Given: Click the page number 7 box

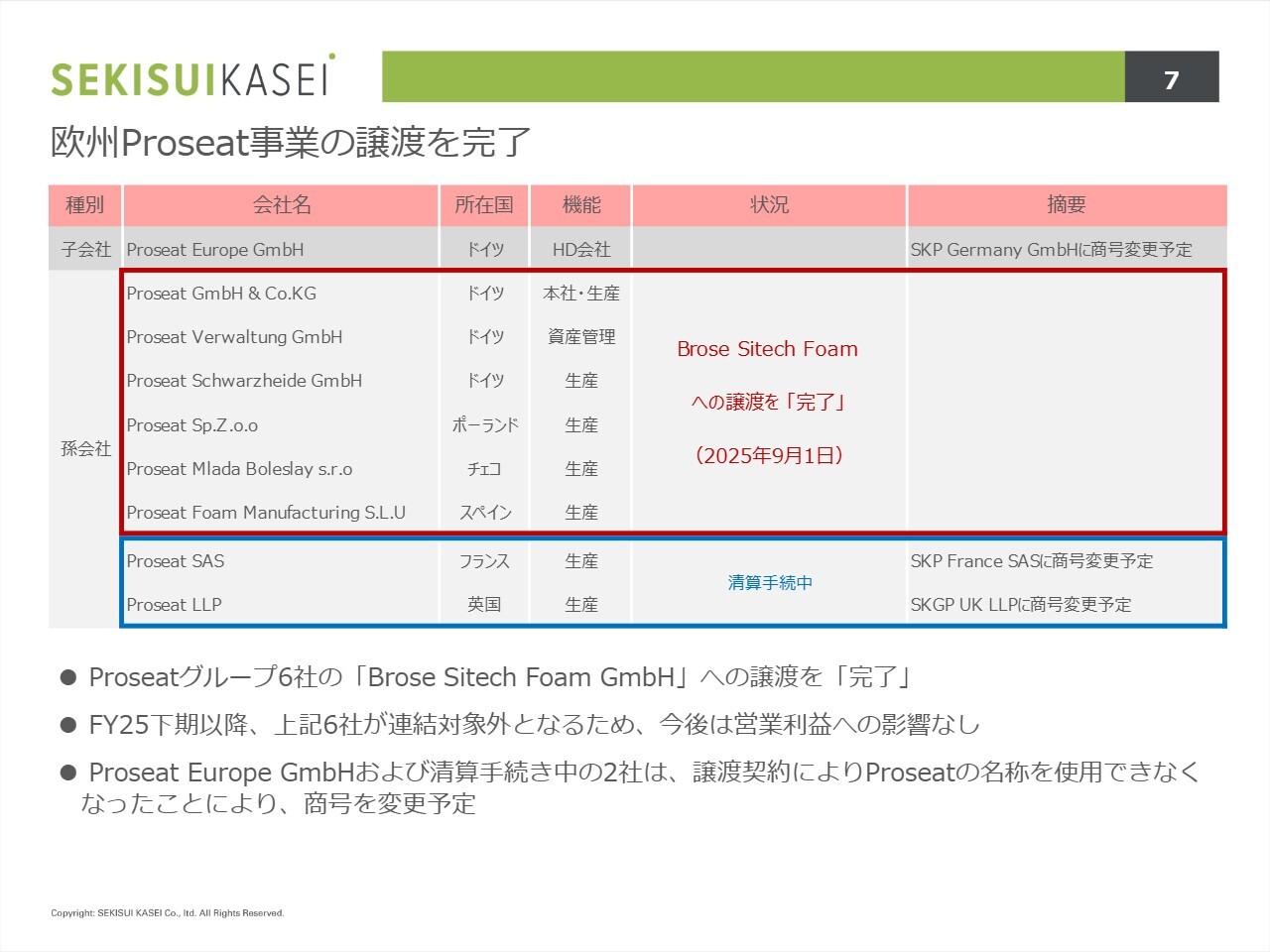Looking at the screenshot, I should click(1171, 78).
